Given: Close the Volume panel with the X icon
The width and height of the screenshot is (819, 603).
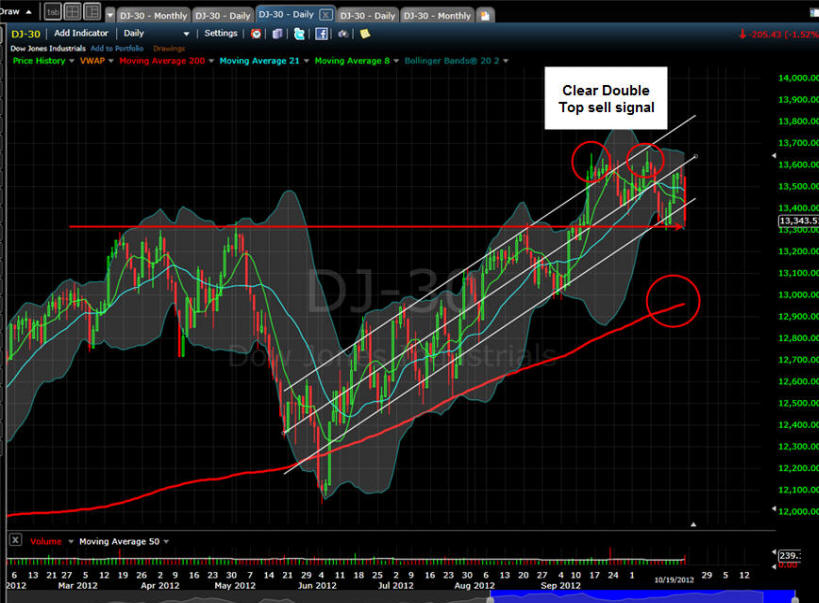Looking at the screenshot, I should point(16,540).
